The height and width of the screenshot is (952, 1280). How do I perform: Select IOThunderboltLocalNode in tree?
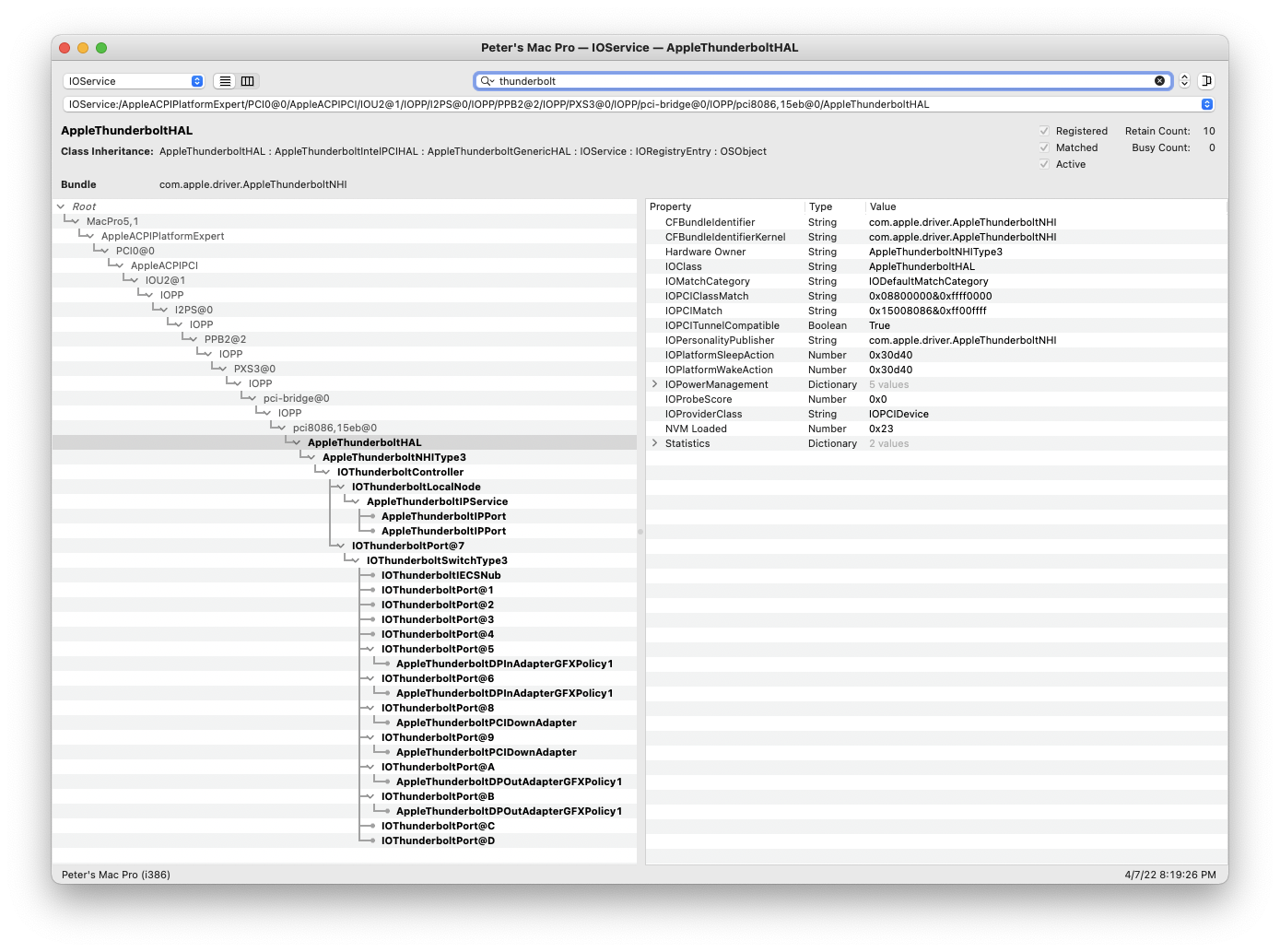coord(417,487)
